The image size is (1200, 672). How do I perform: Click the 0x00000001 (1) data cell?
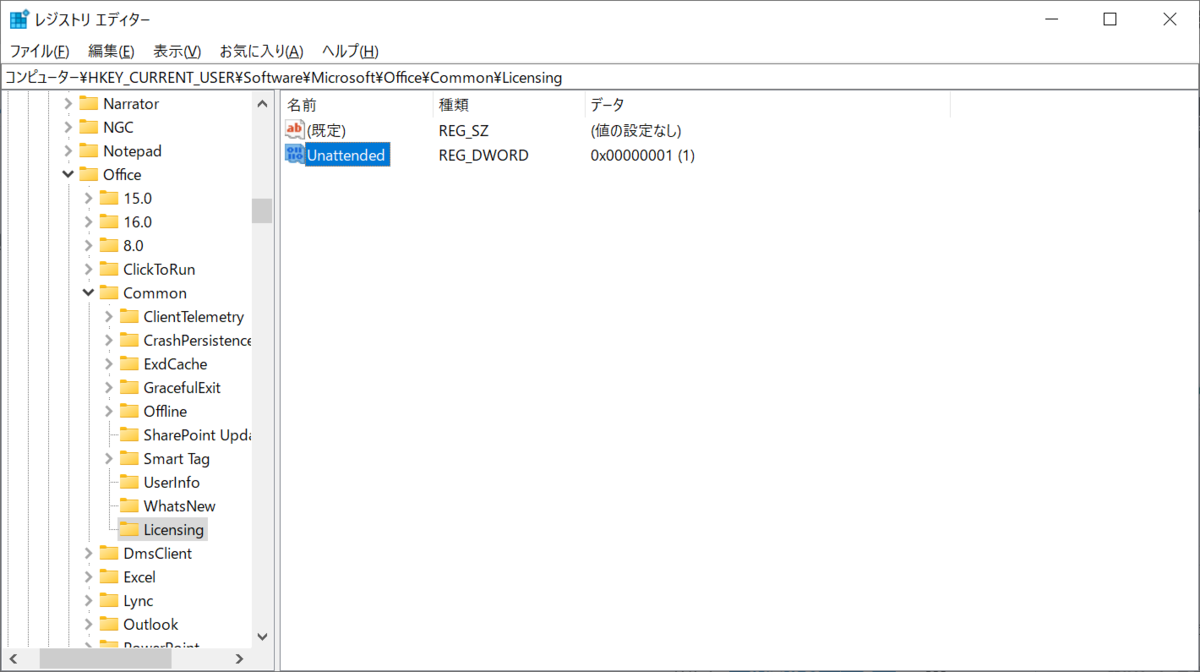tap(642, 155)
